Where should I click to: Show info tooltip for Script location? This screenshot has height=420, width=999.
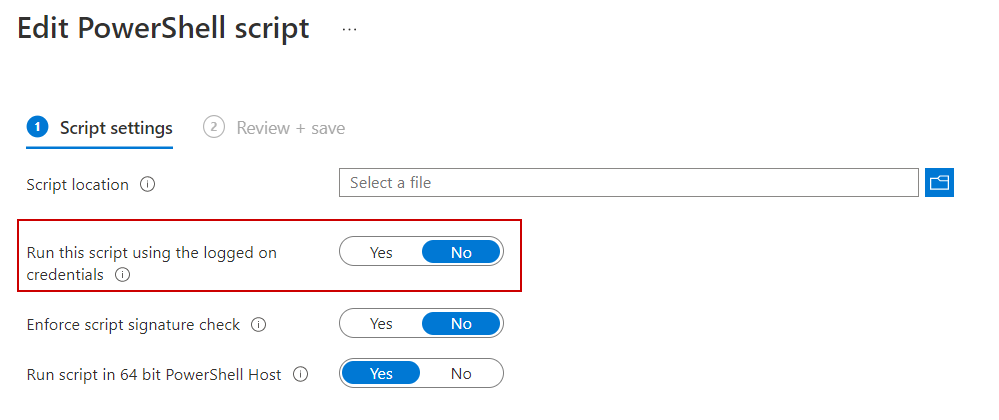[x=147, y=185]
